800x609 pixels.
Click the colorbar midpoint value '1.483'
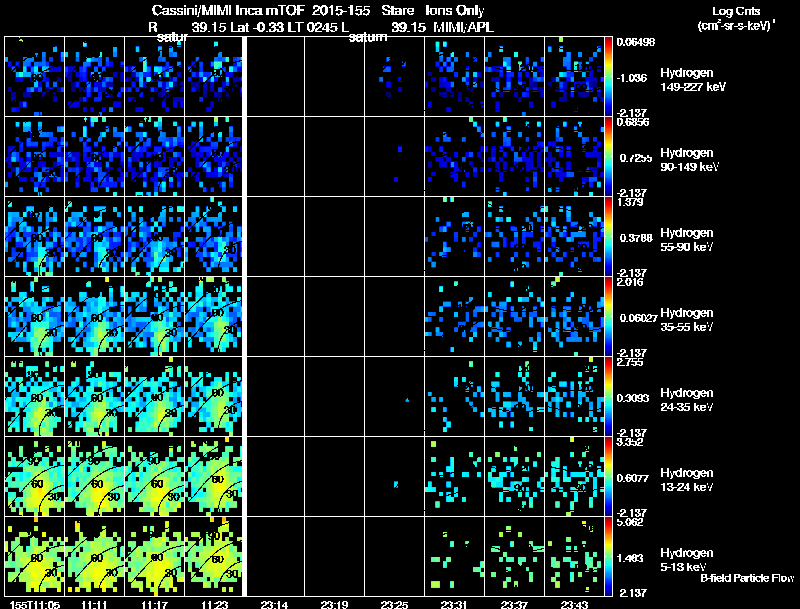point(630,558)
